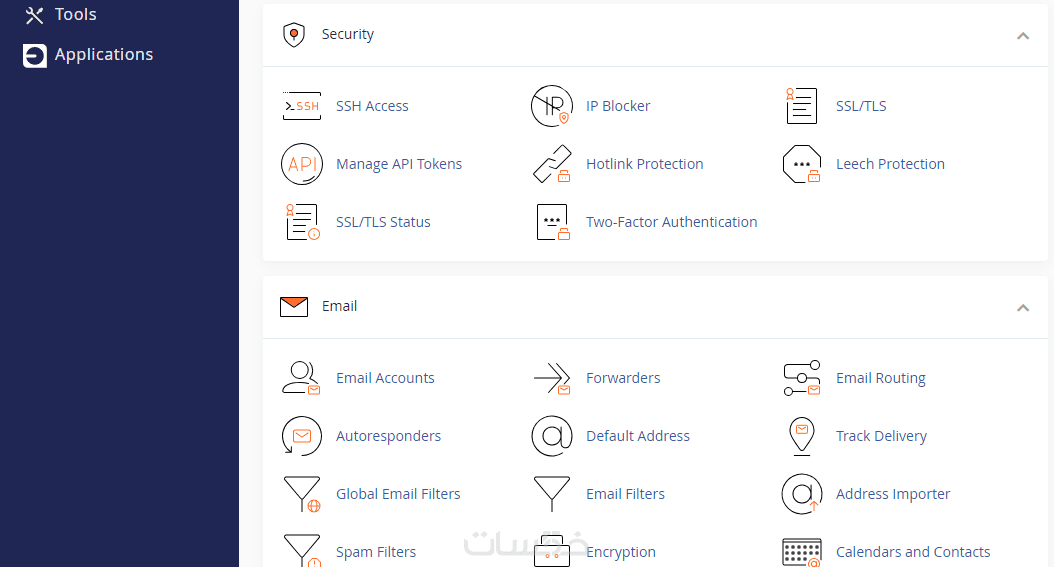Open the Autoresponders icon
Viewport: 1054px width, 567px height.
tap(301, 436)
